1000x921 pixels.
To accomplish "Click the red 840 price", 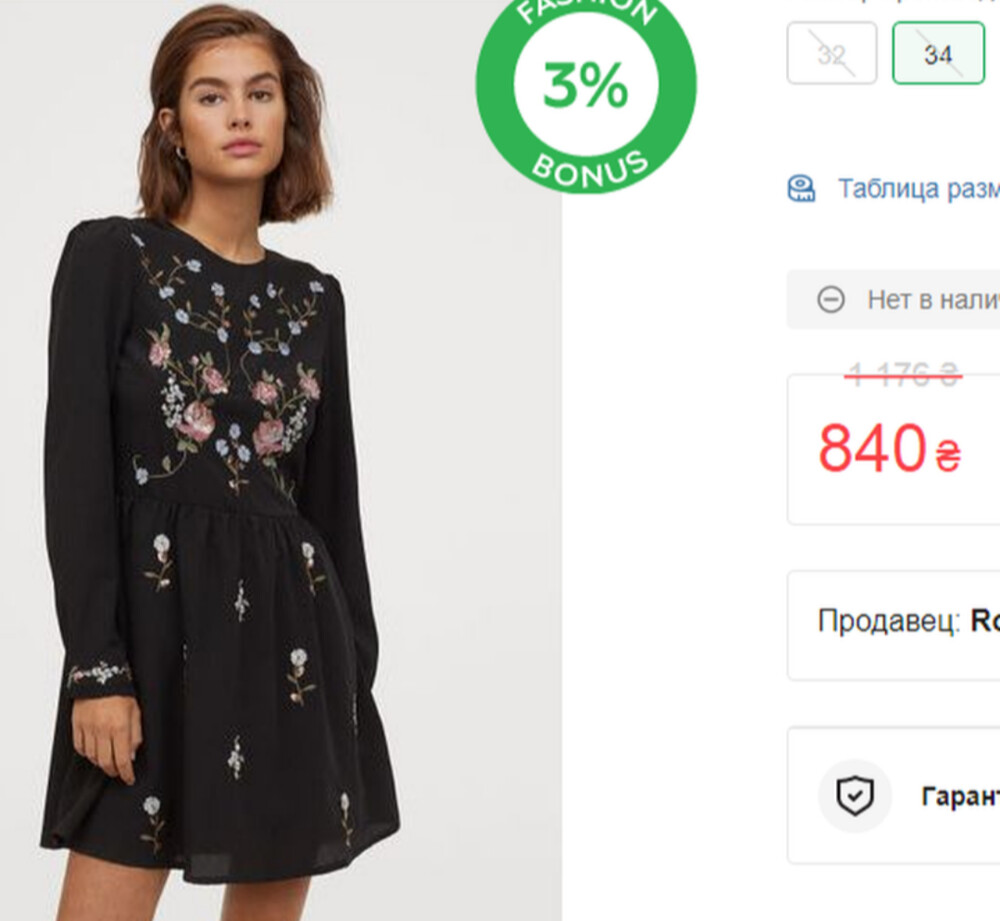I will pyautogui.click(x=872, y=448).
